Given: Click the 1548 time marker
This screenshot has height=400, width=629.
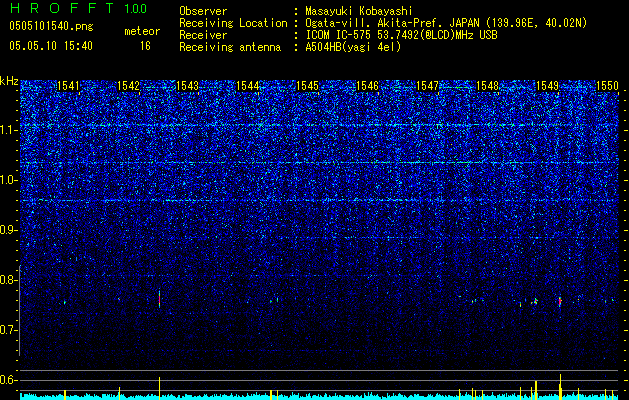Looking at the screenshot, I should click(487, 86).
